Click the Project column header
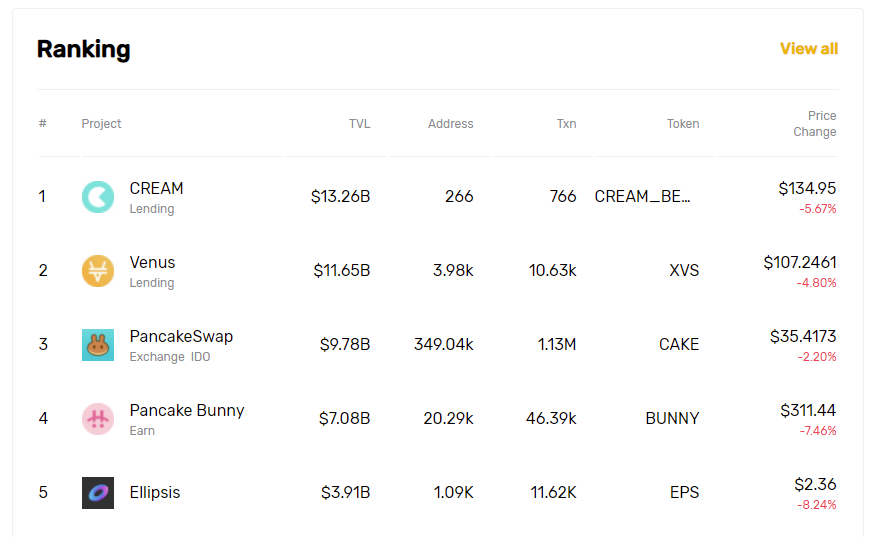Viewport: 876px width, 537px height. click(x=101, y=123)
